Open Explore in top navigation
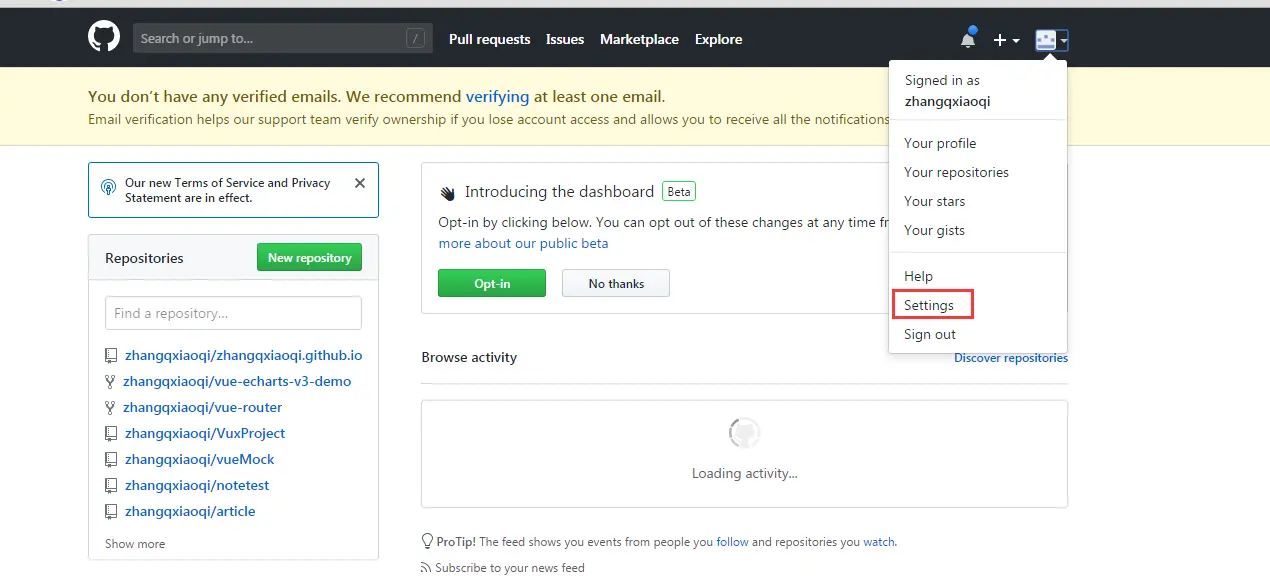The image size is (1270, 576). pos(719,40)
